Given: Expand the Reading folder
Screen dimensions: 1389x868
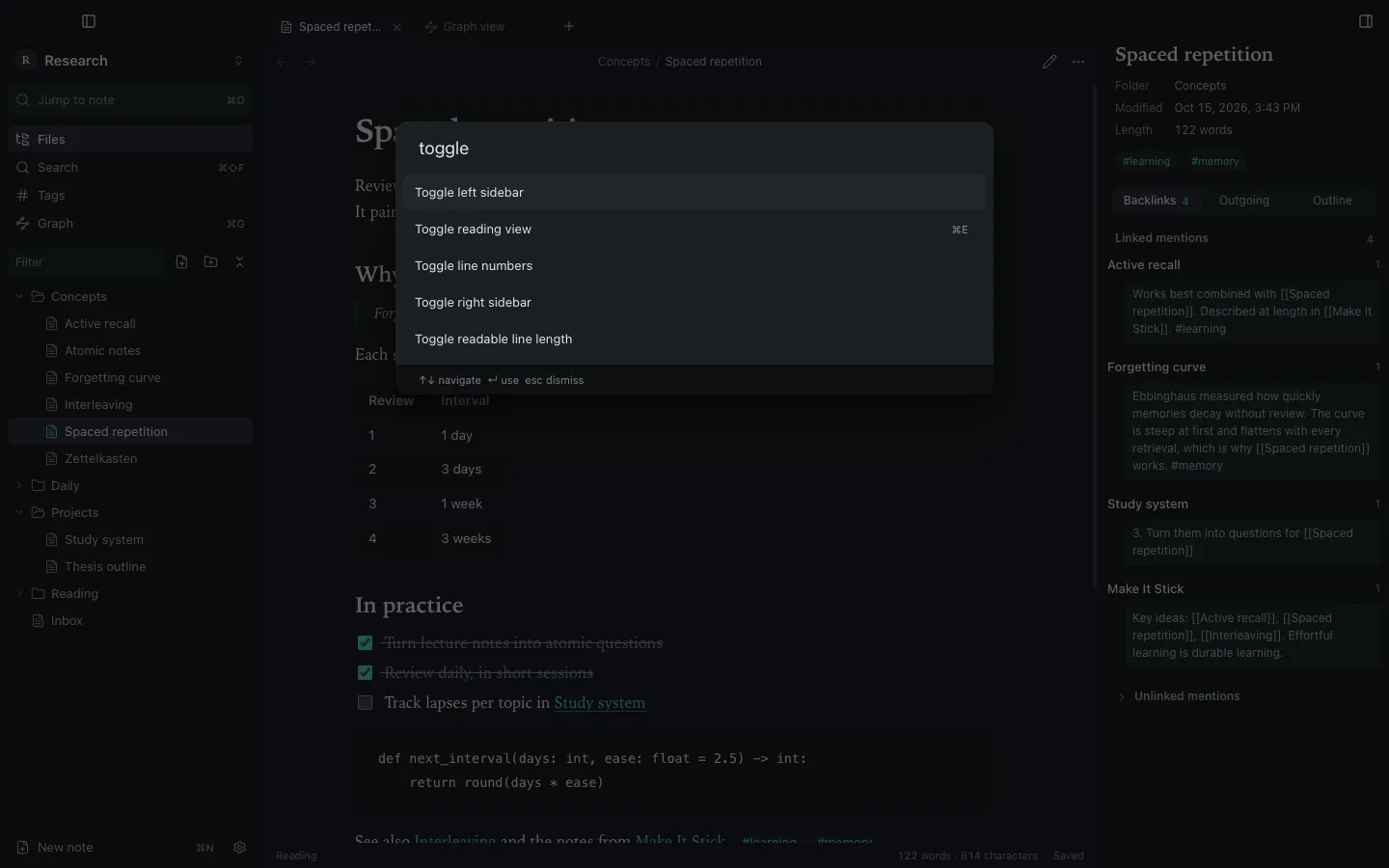Looking at the screenshot, I should [x=19, y=593].
